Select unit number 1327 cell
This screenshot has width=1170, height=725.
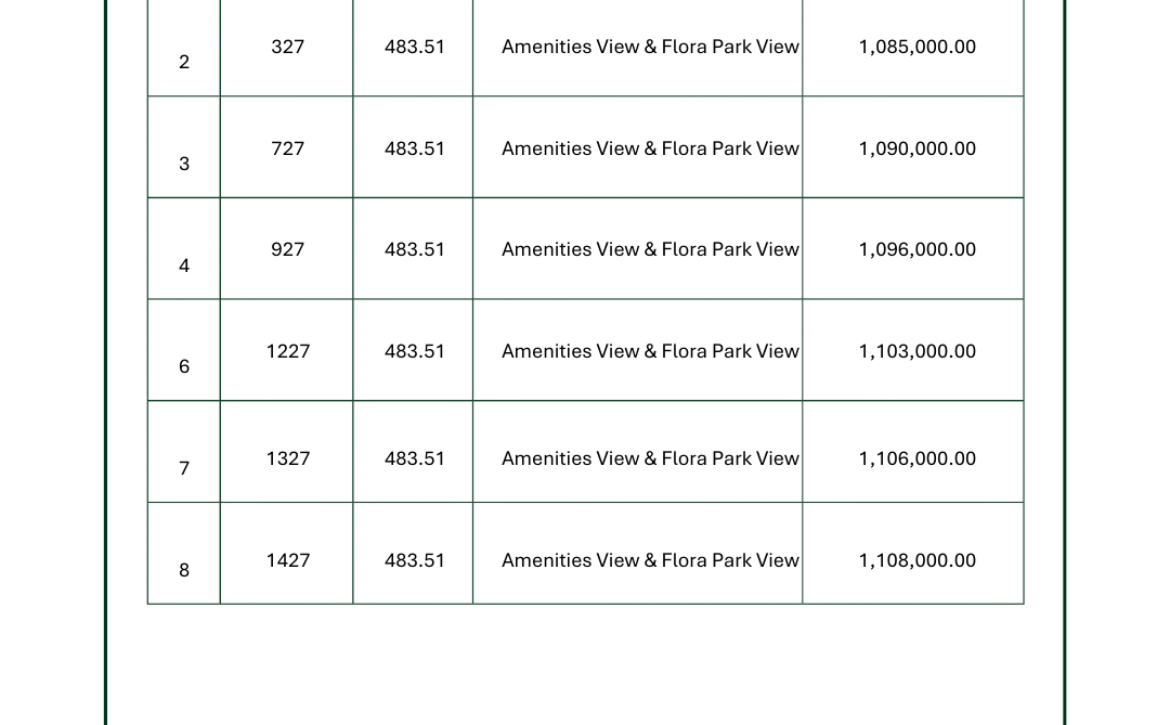[287, 452]
